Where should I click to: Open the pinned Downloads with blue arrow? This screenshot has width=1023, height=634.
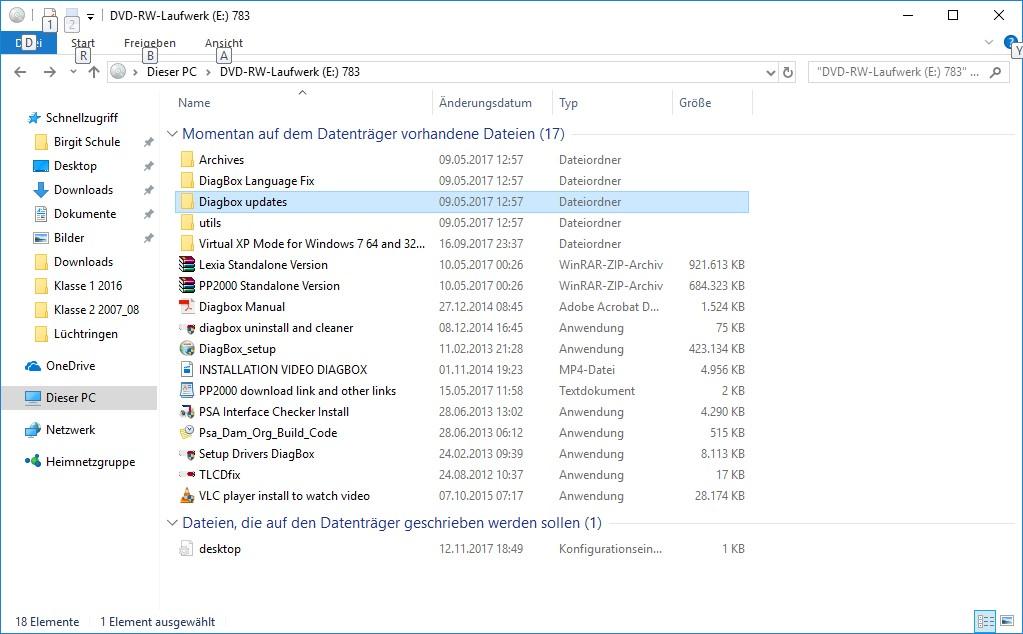click(x=84, y=190)
